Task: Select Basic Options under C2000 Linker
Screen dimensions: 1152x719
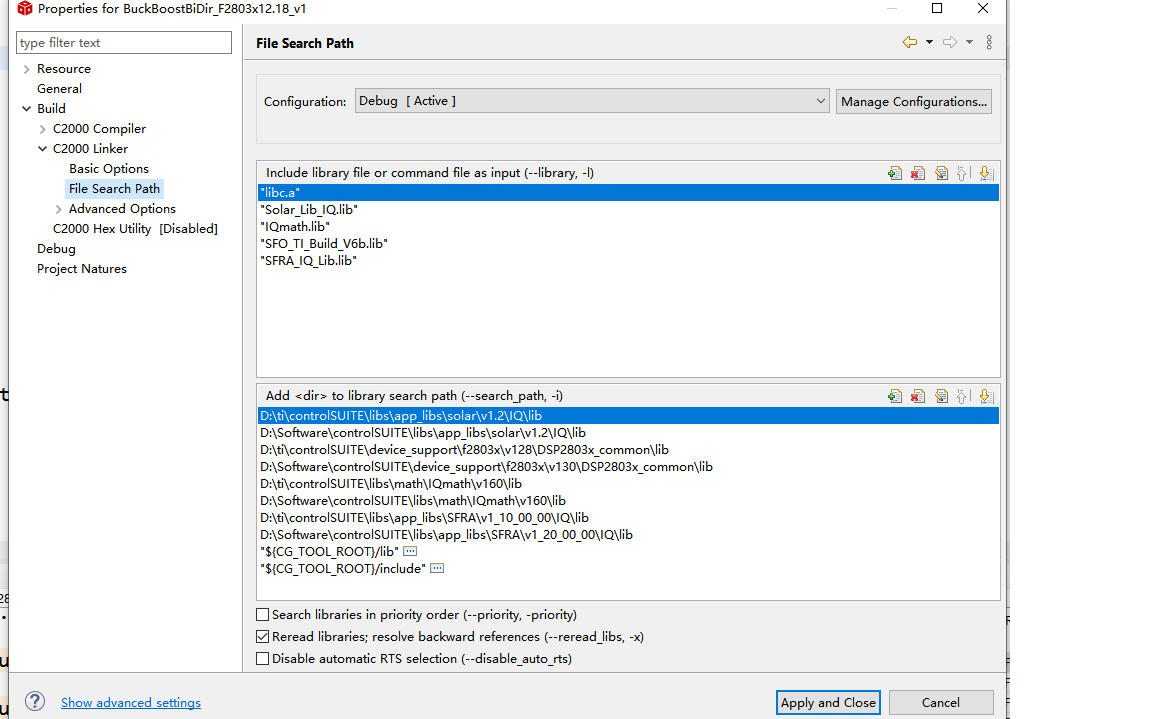Action: pos(109,169)
